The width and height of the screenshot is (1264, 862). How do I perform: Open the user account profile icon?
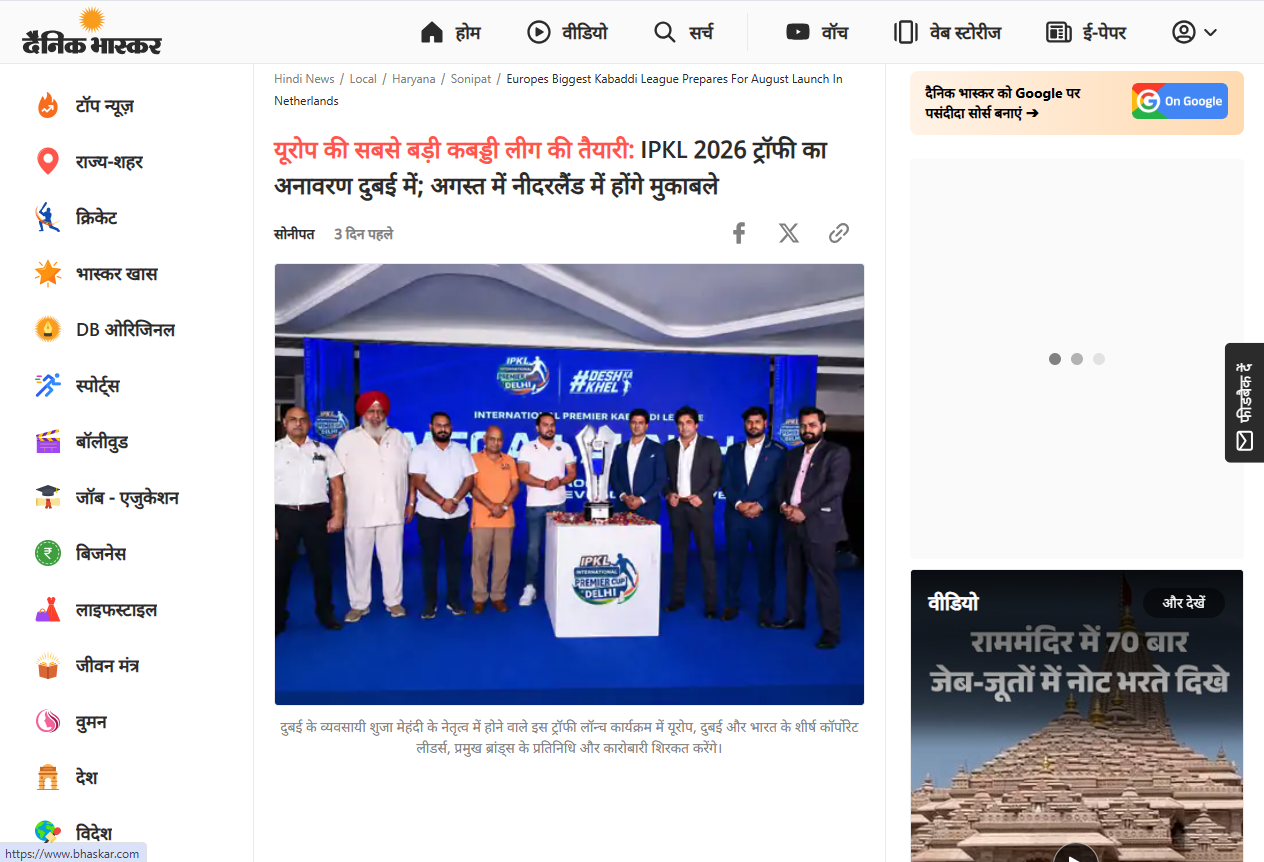(x=1184, y=32)
